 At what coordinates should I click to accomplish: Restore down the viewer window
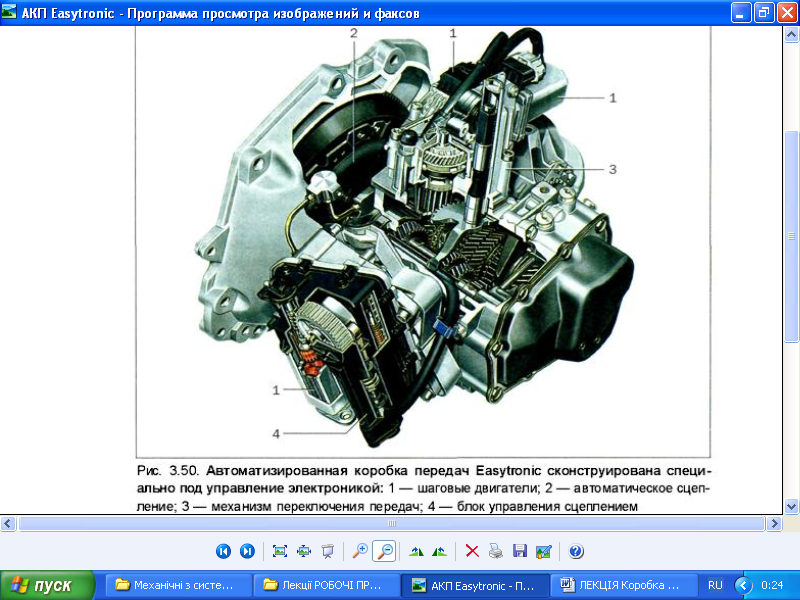[763, 13]
